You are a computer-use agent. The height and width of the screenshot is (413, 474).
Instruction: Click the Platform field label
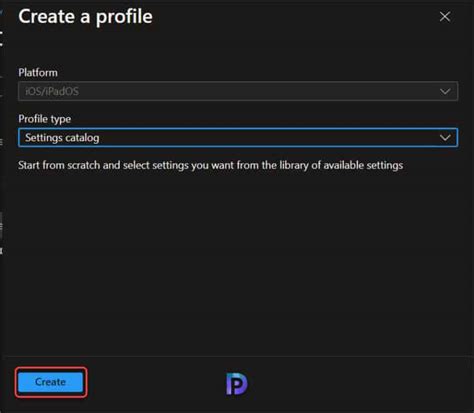(38, 73)
